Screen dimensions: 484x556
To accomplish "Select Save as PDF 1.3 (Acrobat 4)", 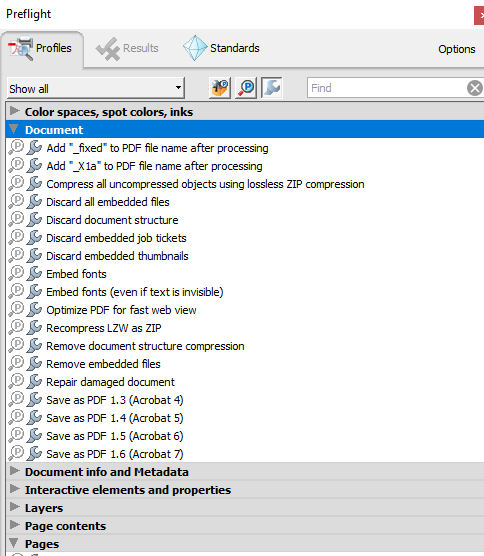I will tap(115, 400).
